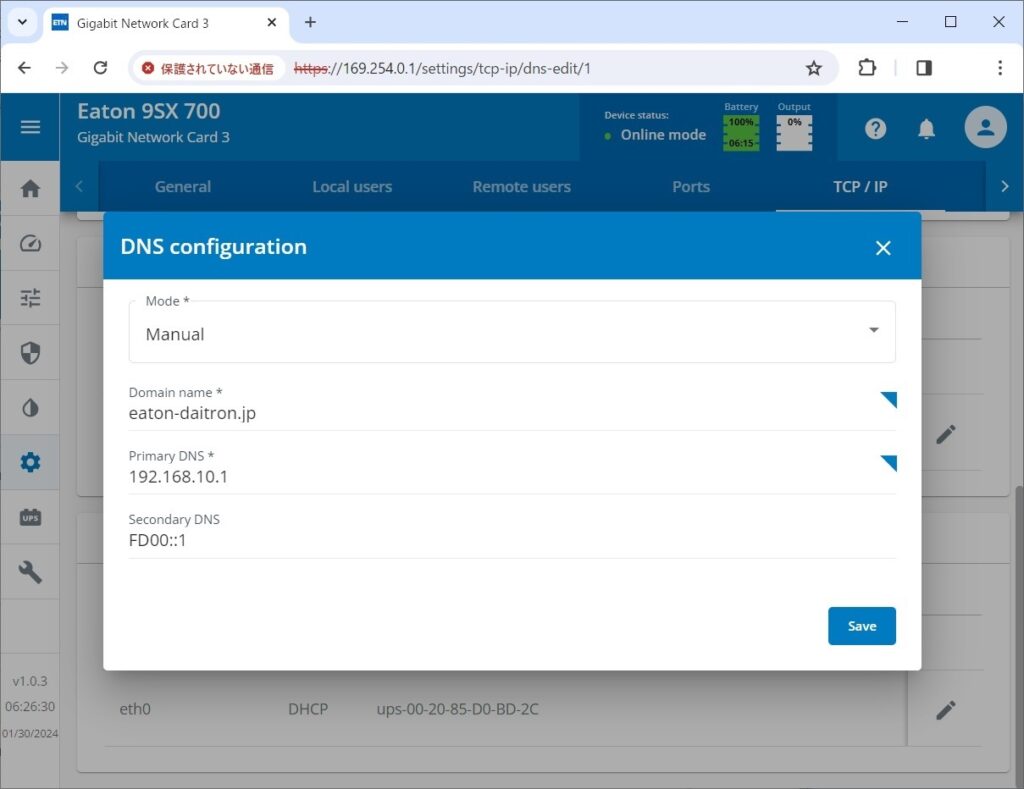This screenshot has height=789, width=1024.
Task: Open the UPS card icon in sidebar
Action: 30,517
